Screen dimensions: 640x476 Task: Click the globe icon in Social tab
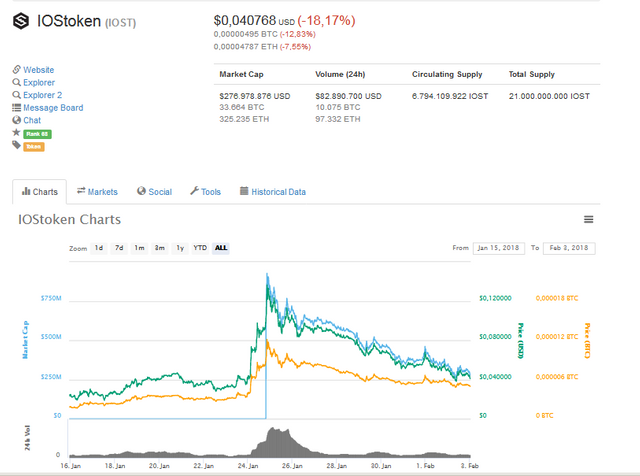(141, 191)
